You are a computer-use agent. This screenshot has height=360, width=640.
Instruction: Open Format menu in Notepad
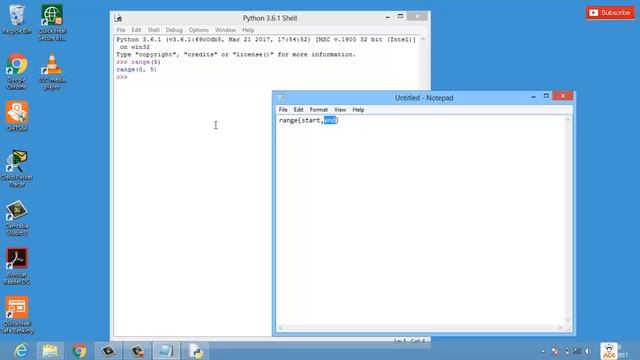tap(318, 109)
